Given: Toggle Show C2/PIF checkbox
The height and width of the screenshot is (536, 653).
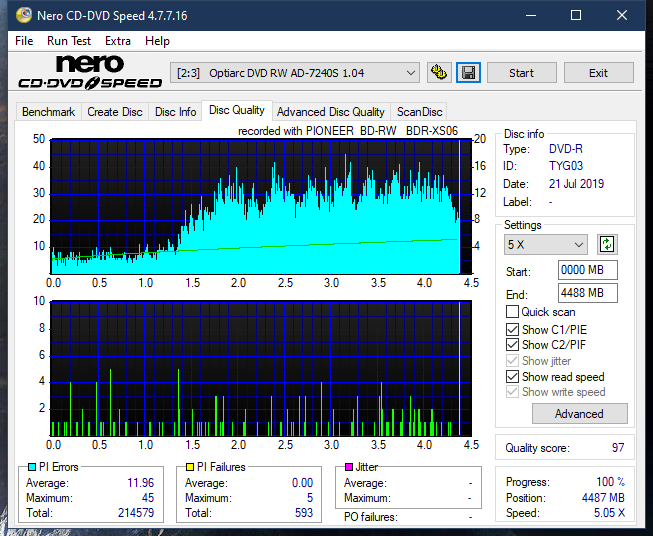Looking at the screenshot, I should pos(512,345).
